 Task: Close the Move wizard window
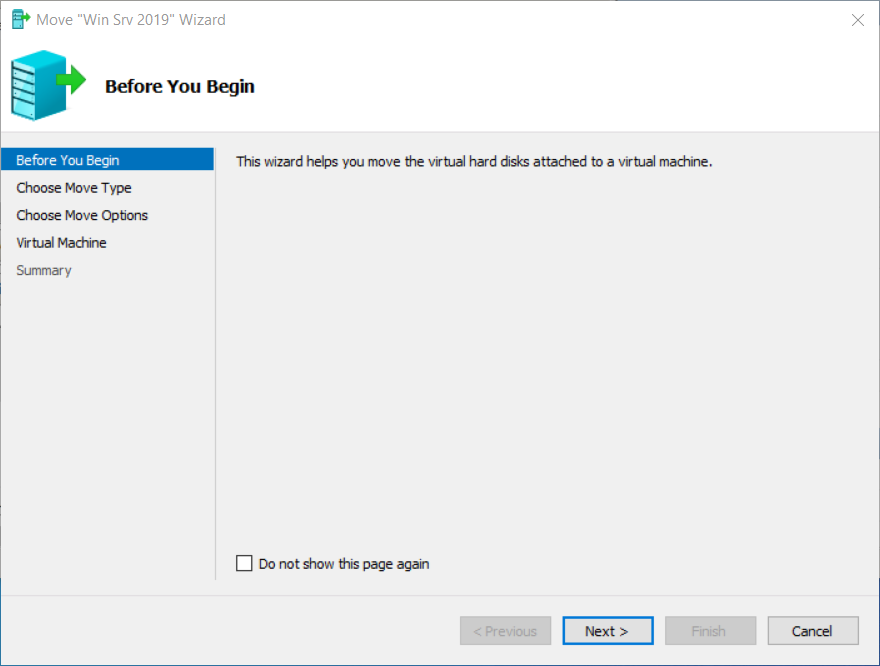(x=857, y=20)
